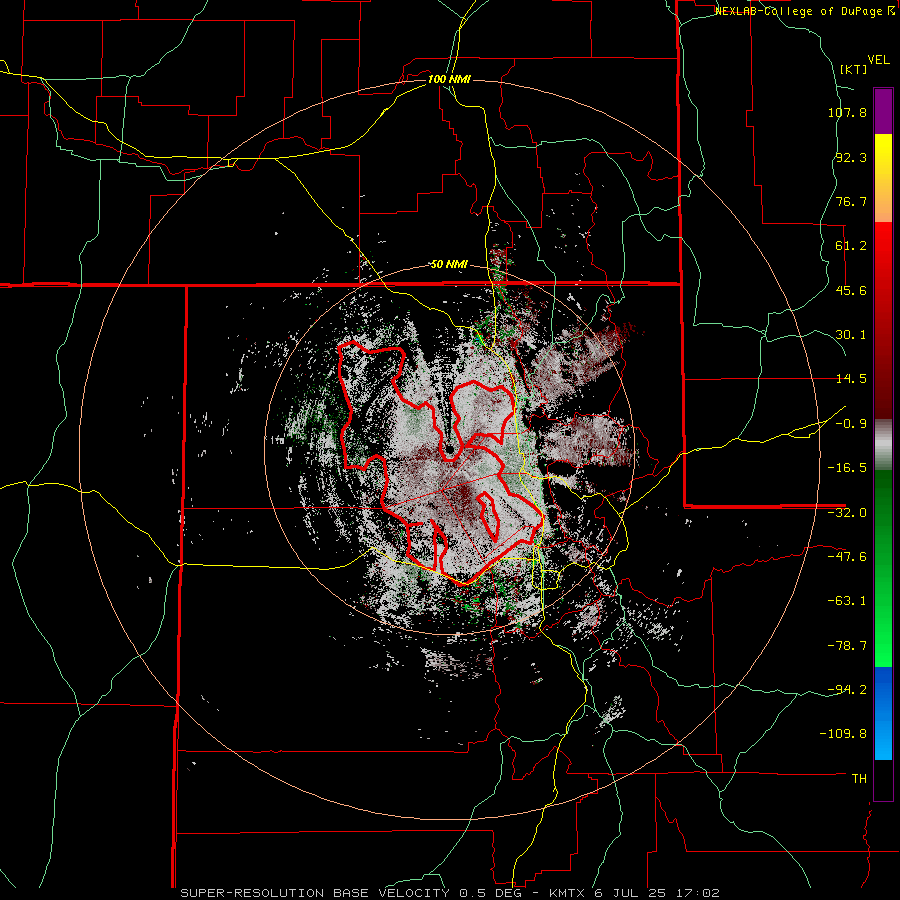Click the -63.1 velocity scale value

847,601
